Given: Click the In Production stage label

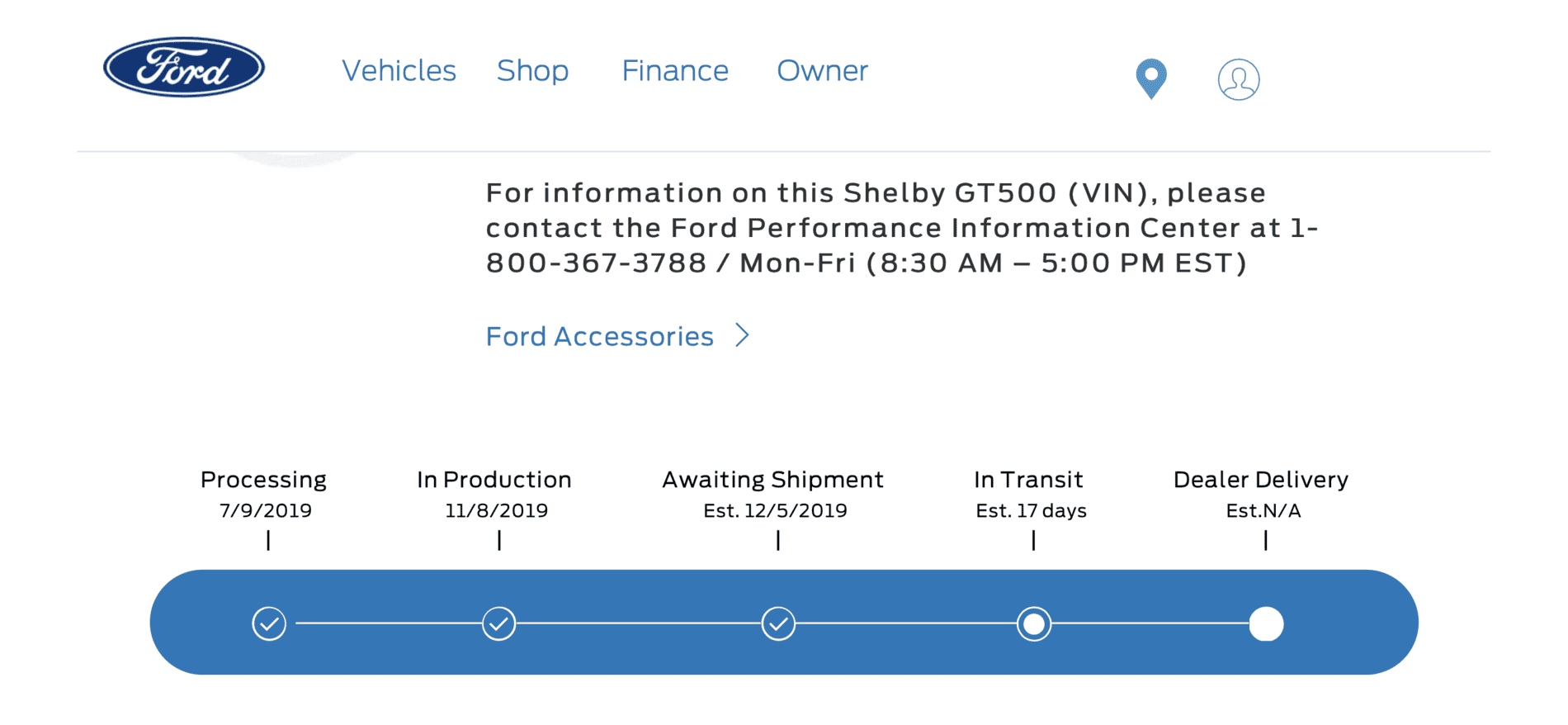Looking at the screenshot, I should pyautogui.click(x=494, y=480).
